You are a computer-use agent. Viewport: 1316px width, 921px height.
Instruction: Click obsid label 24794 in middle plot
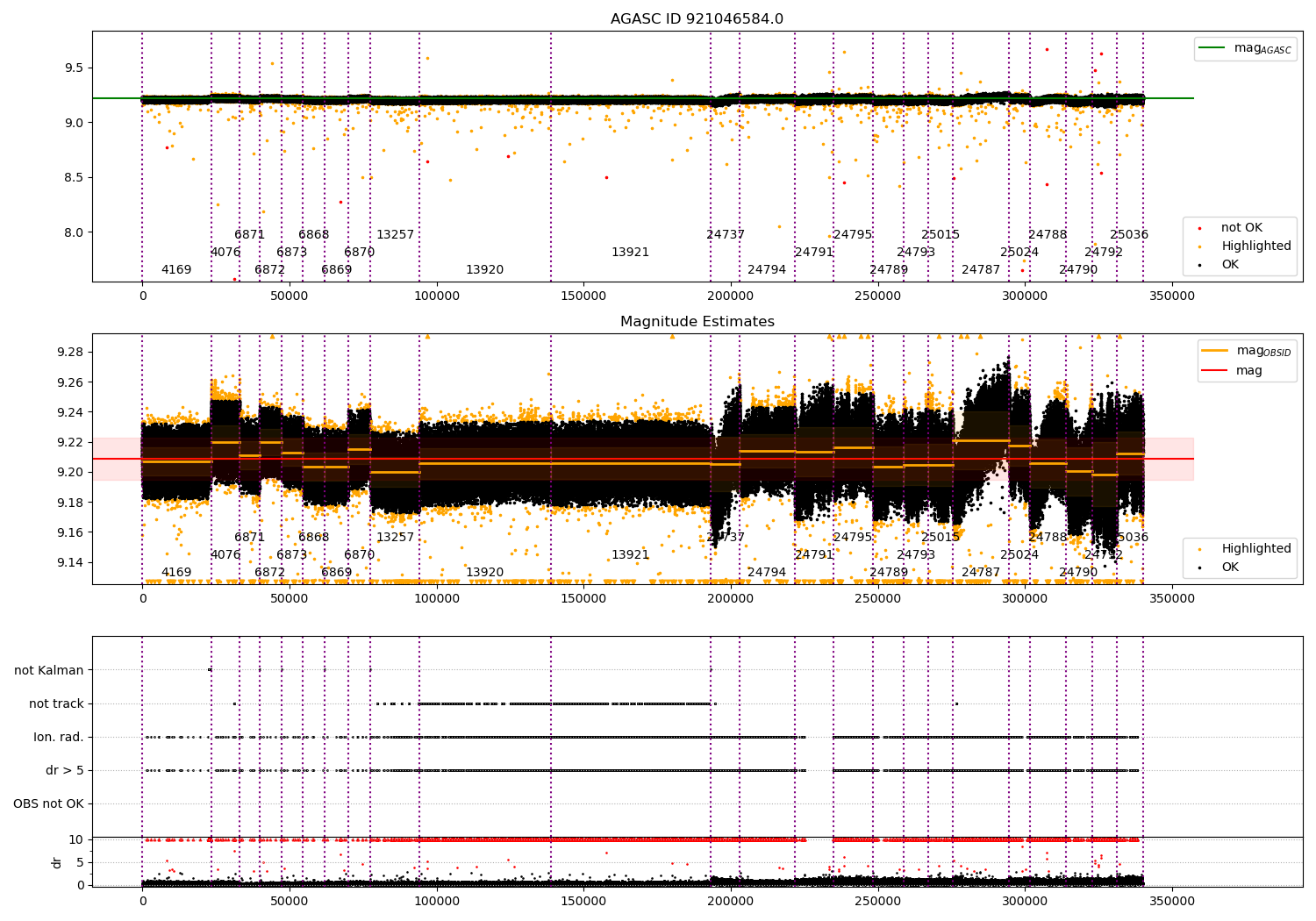tap(767, 573)
